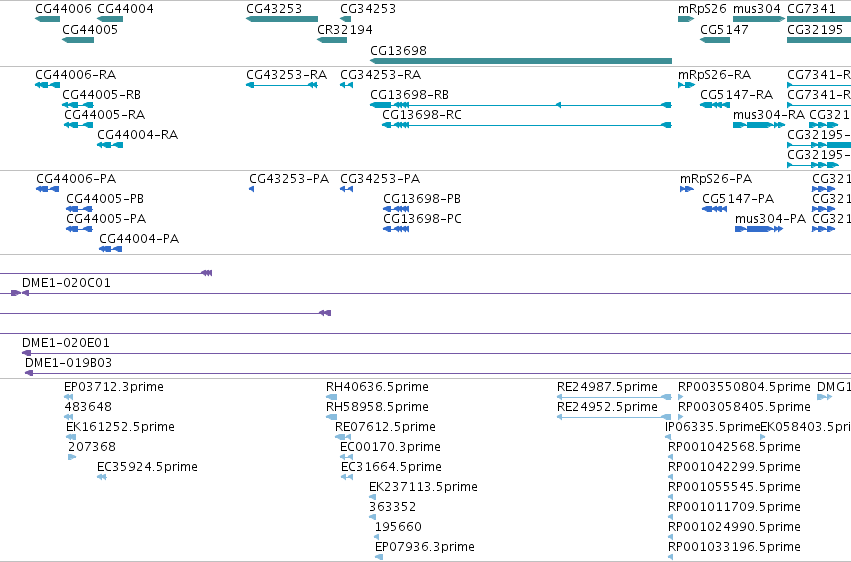Viewport: 851px width, 562px height.
Task: Click the 195660 feature label
Action: [398, 527]
